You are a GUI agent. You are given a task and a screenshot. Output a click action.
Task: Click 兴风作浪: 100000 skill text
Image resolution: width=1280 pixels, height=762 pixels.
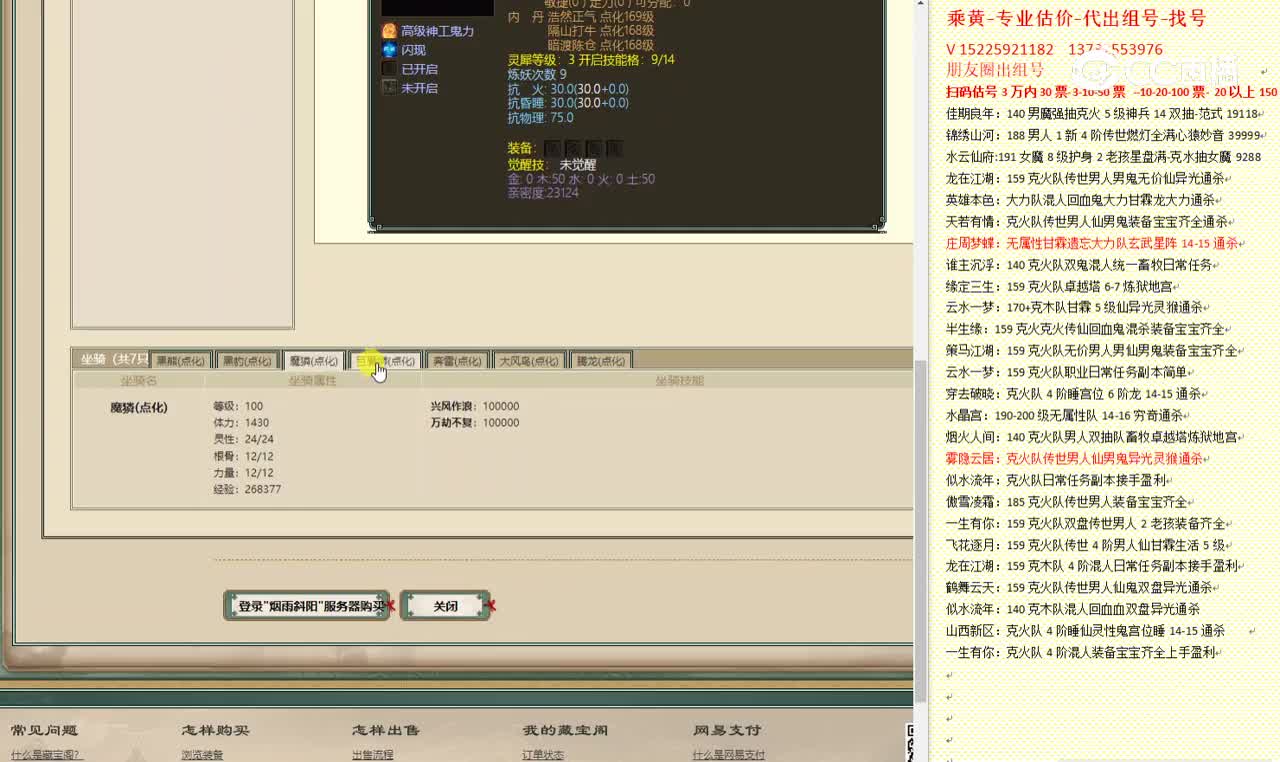pos(474,406)
